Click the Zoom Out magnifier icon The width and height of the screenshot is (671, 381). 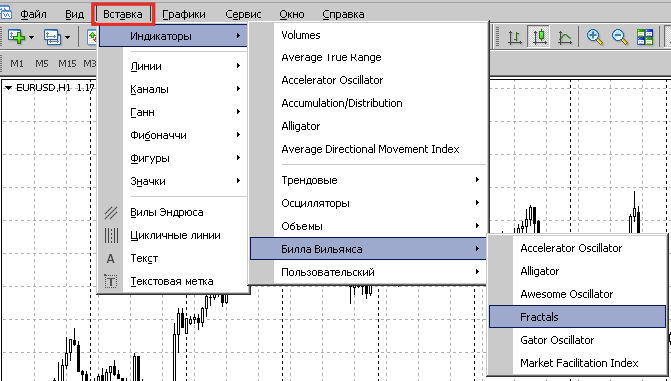coord(619,37)
